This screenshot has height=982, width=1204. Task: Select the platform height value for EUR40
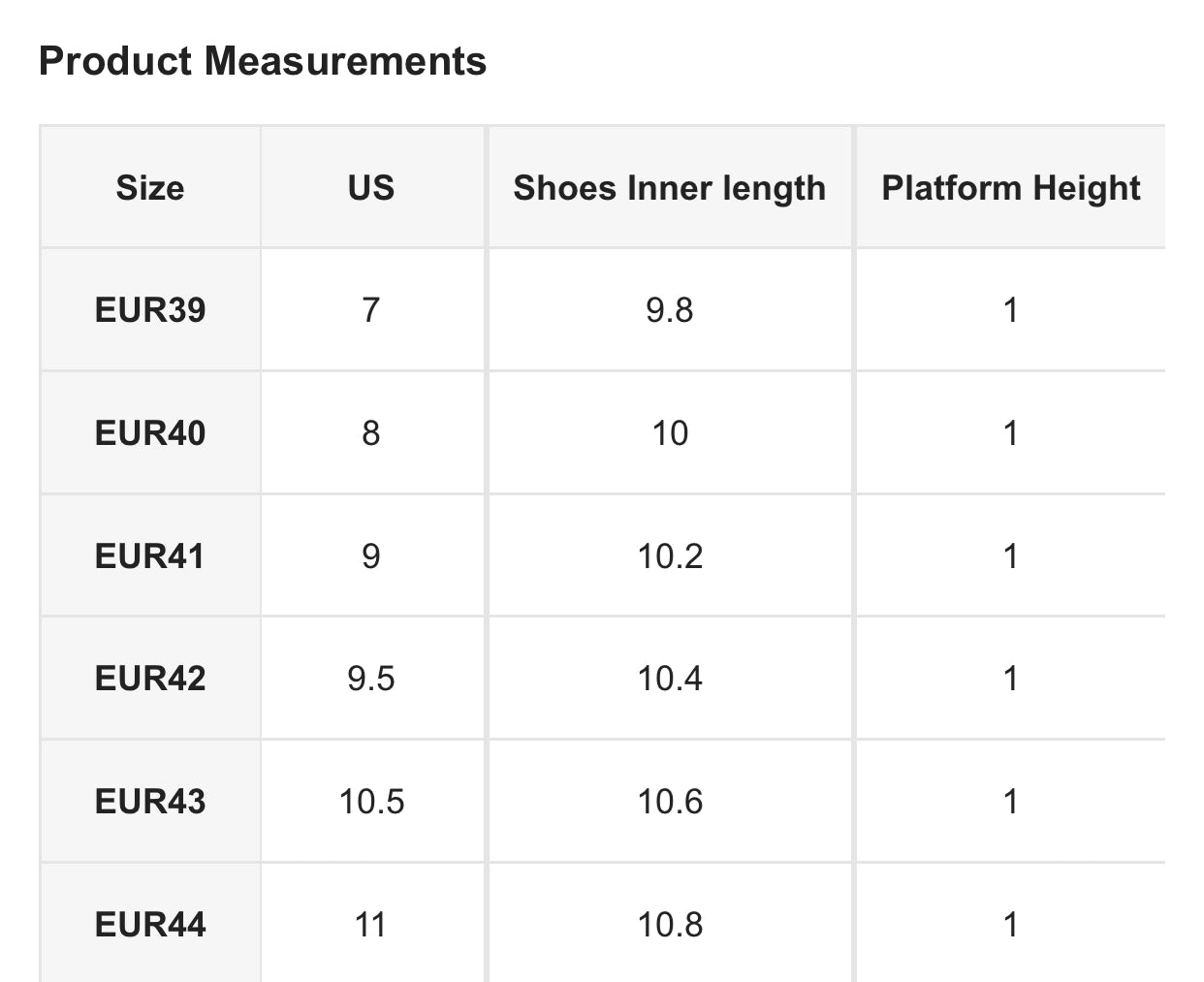(x=1010, y=432)
